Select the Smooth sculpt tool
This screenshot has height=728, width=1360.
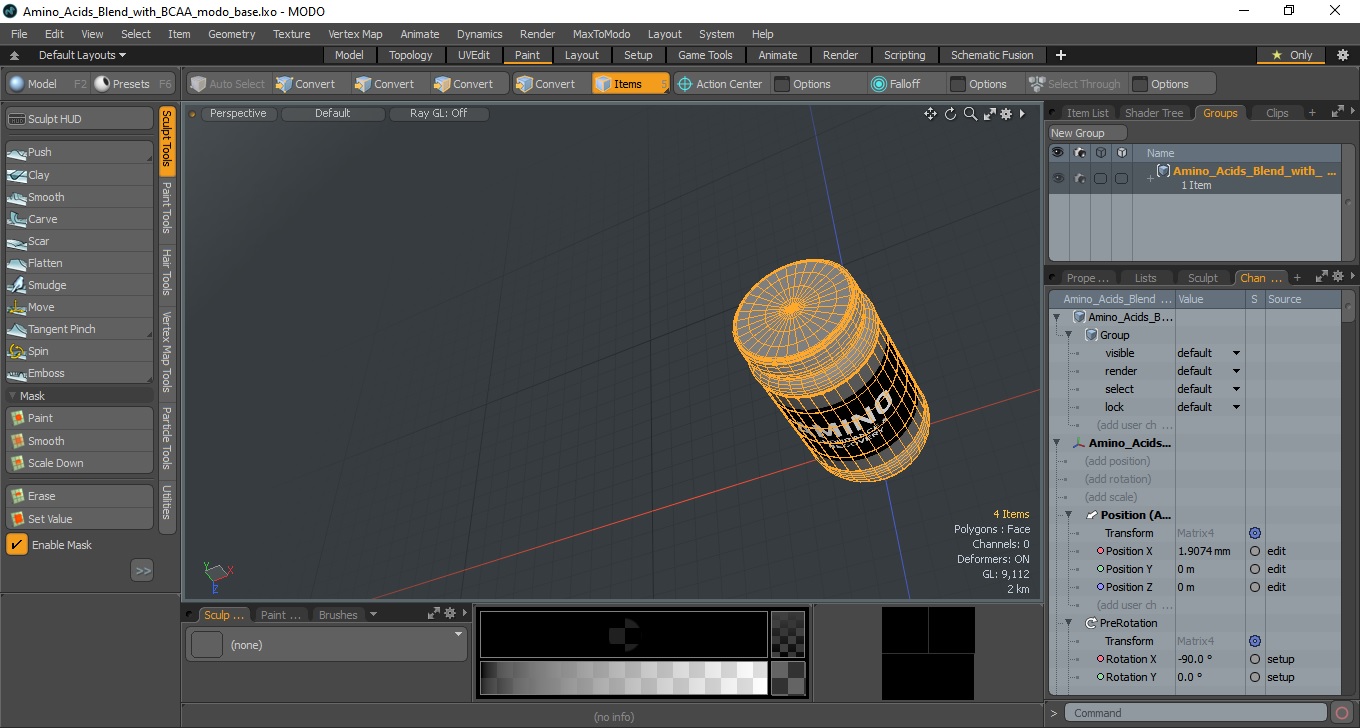[x=80, y=197]
